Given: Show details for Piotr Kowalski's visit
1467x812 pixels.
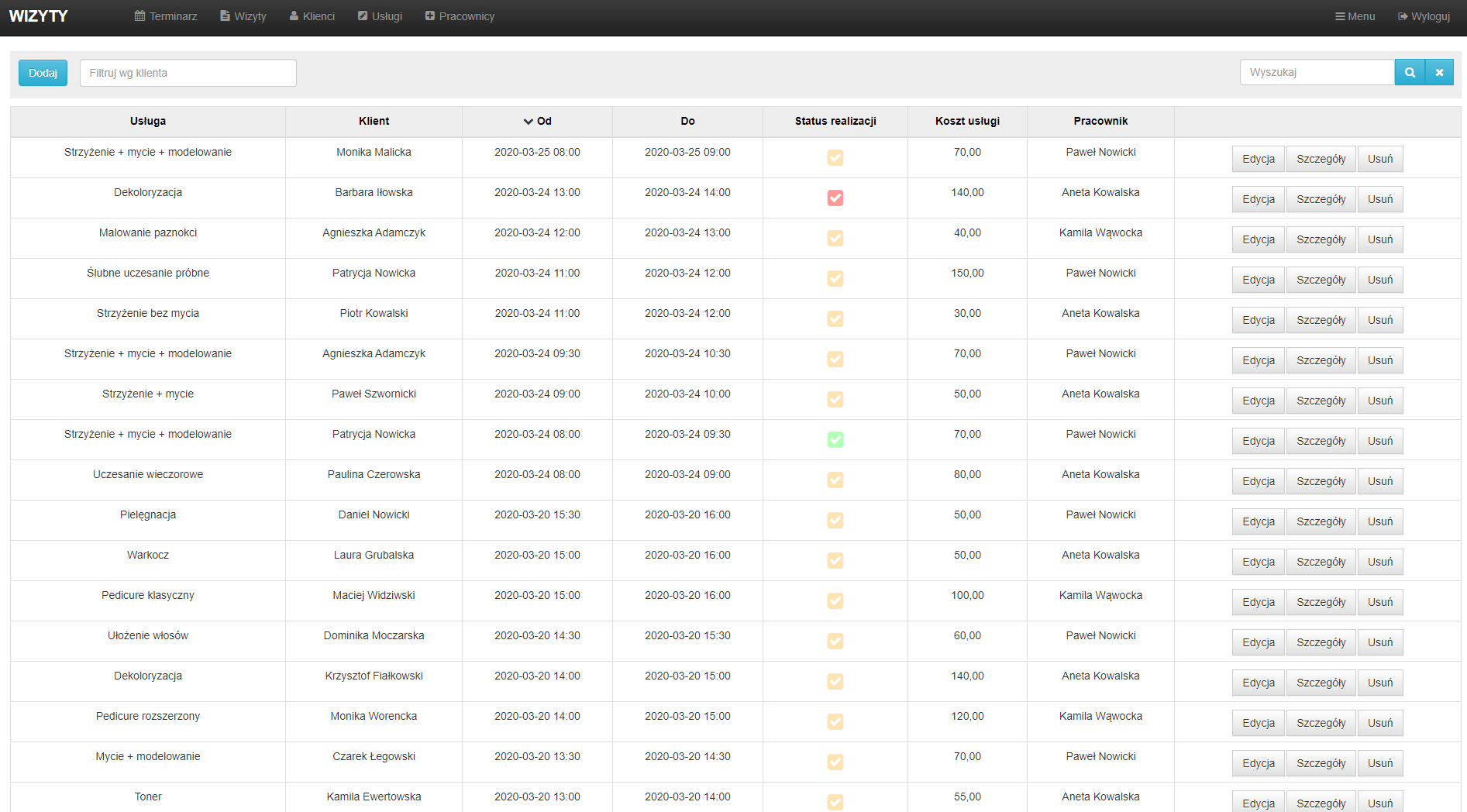Looking at the screenshot, I should (x=1321, y=320).
